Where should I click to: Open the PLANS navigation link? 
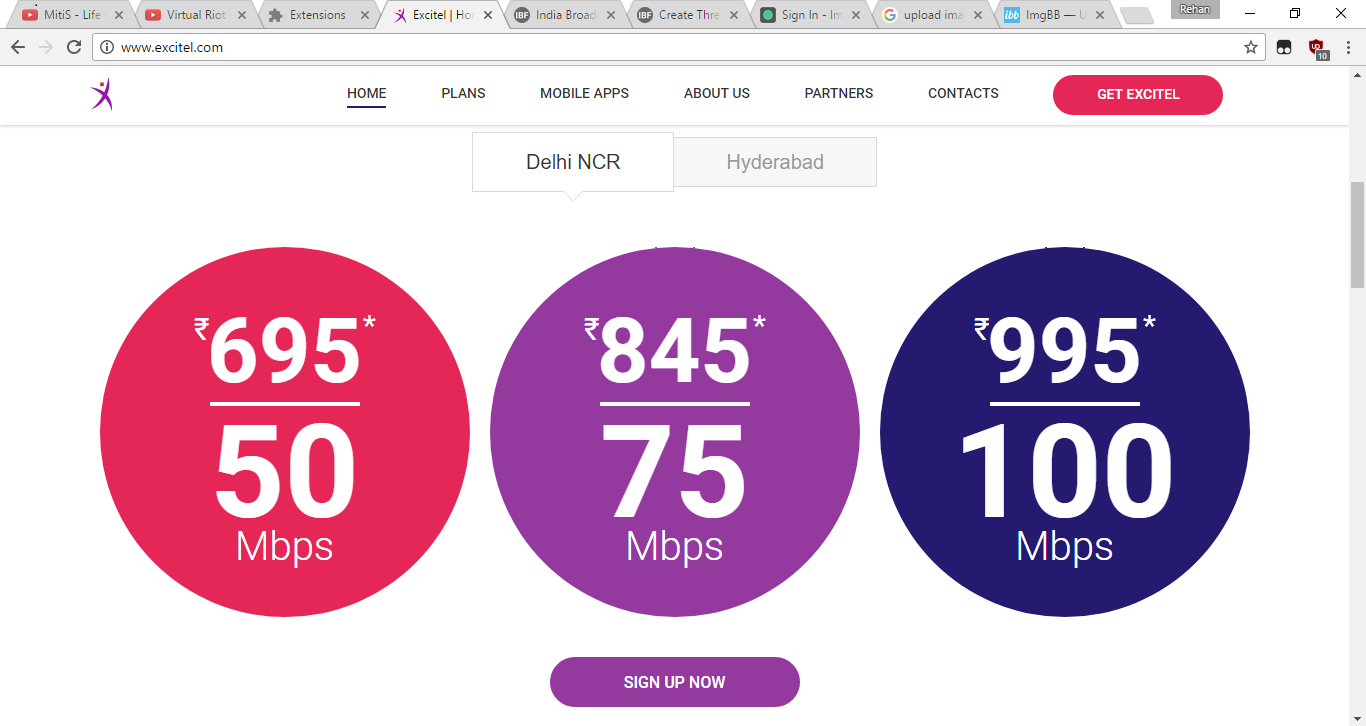click(x=463, y=93)
